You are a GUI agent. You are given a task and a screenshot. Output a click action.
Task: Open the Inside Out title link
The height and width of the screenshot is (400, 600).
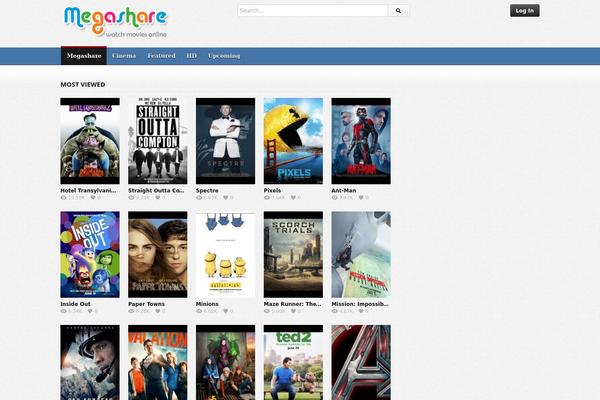(75, 304)
